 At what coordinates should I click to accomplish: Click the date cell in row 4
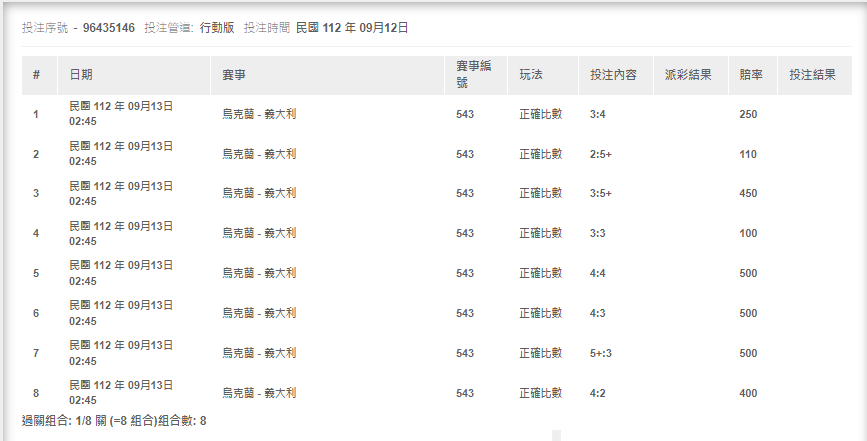(121, 233)
